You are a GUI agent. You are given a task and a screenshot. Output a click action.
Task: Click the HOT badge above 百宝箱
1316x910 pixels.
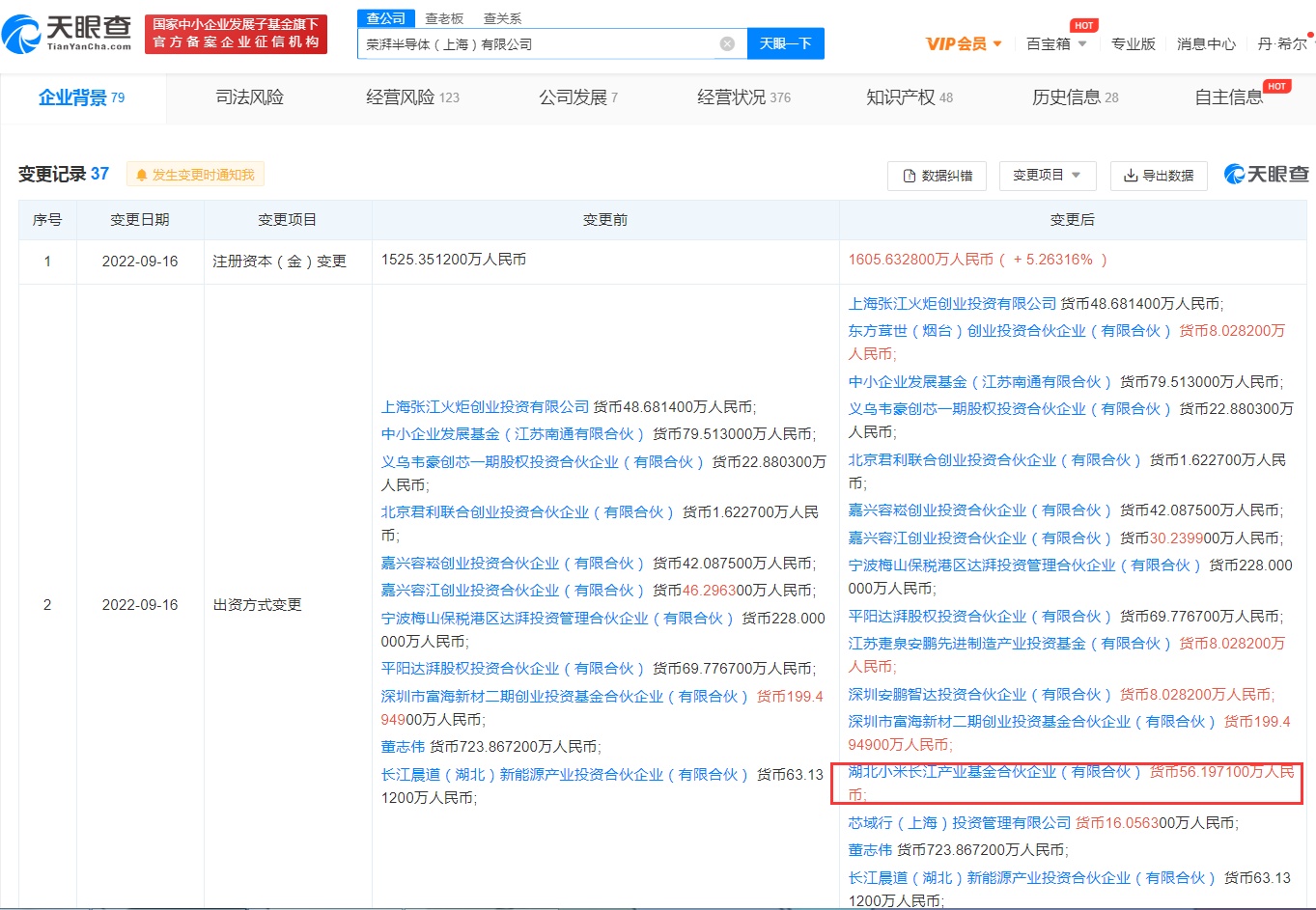1083,25
